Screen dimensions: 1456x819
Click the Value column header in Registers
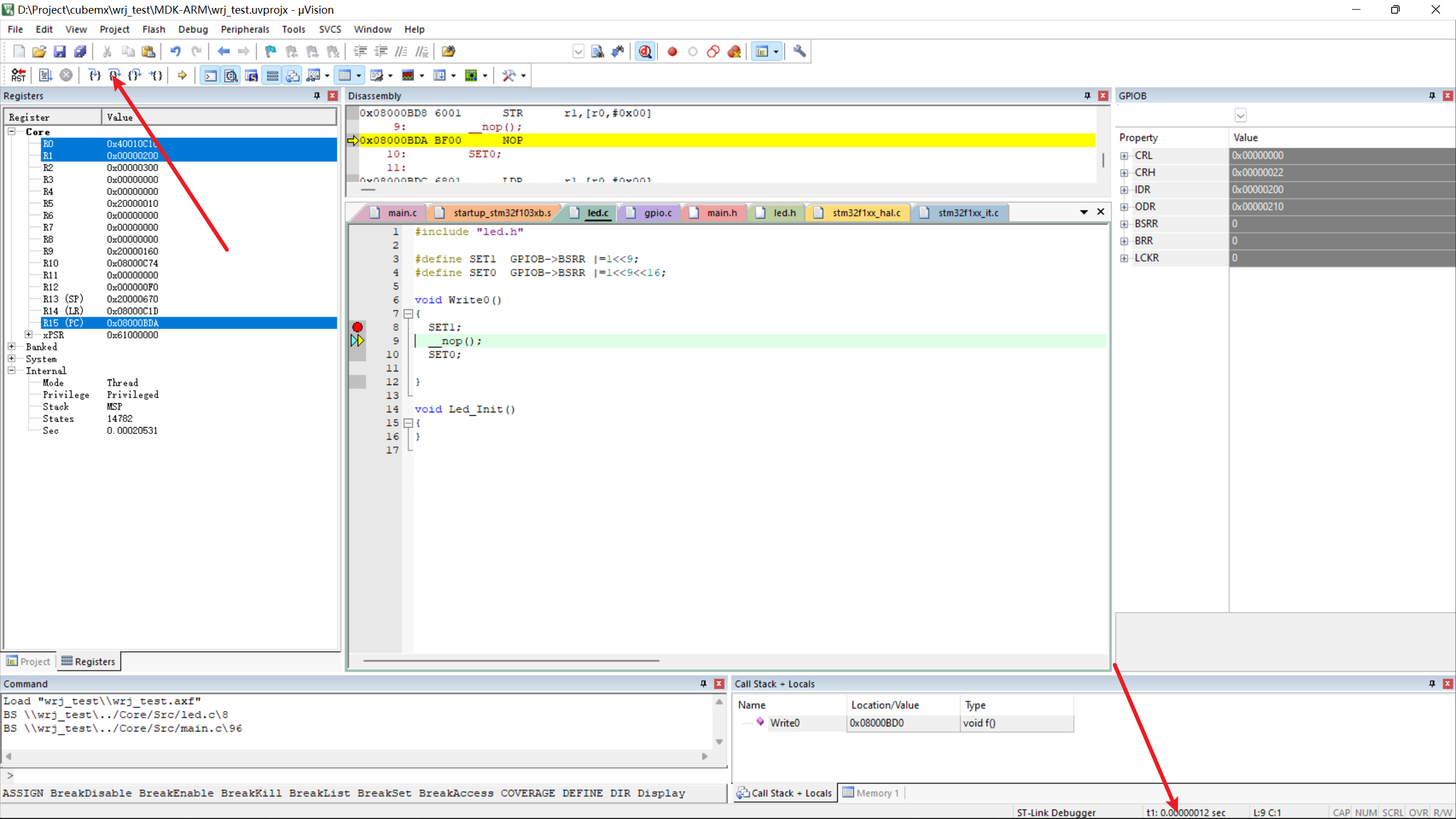219,117
